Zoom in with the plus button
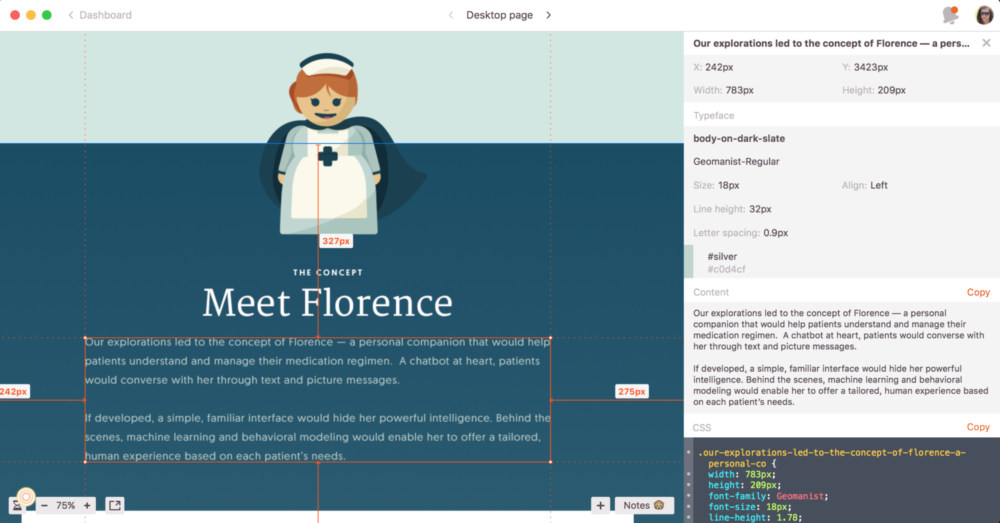1000x523 pixels. [87, 505]
